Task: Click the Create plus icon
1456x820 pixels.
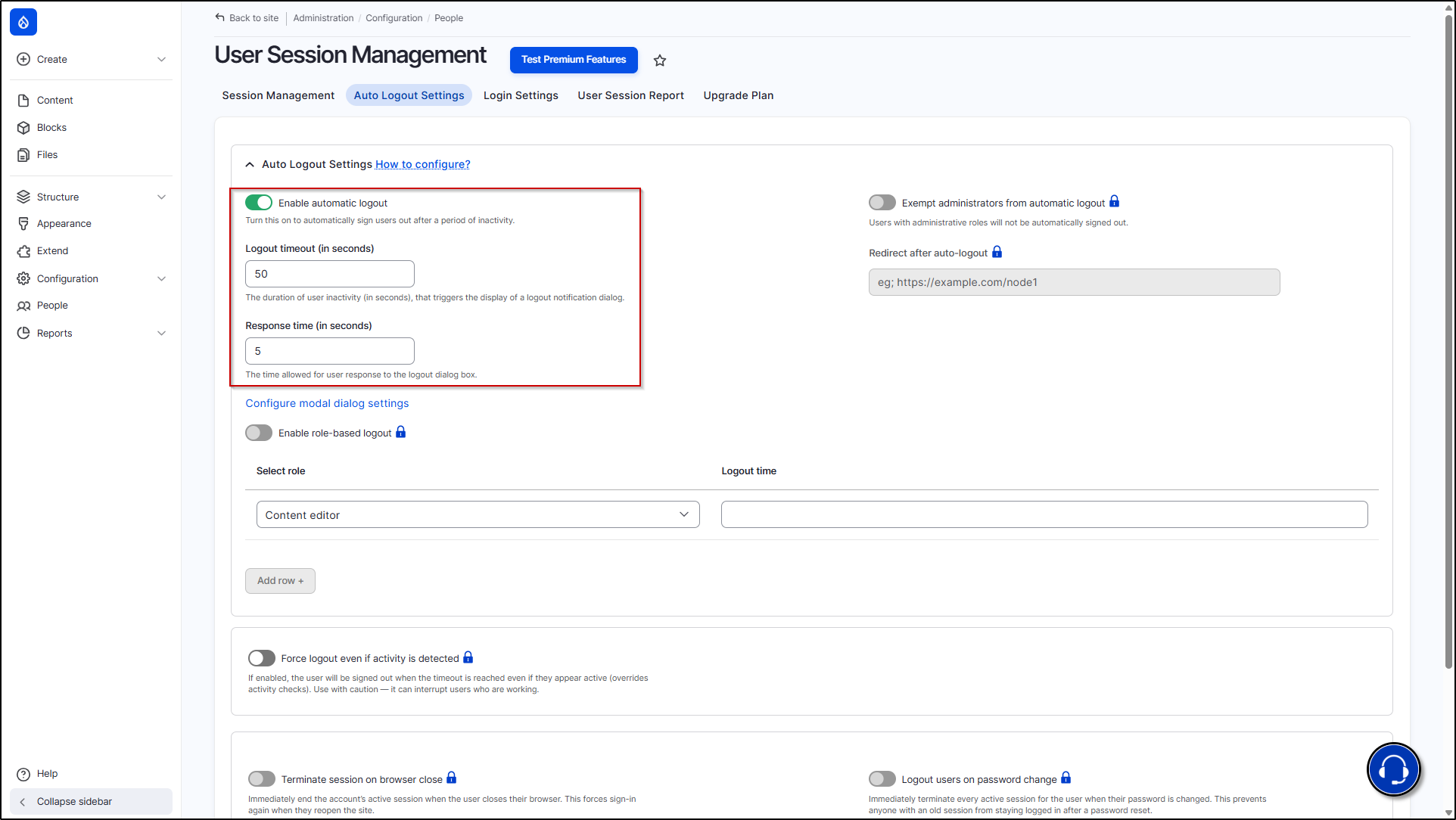Action: [23, 59]
